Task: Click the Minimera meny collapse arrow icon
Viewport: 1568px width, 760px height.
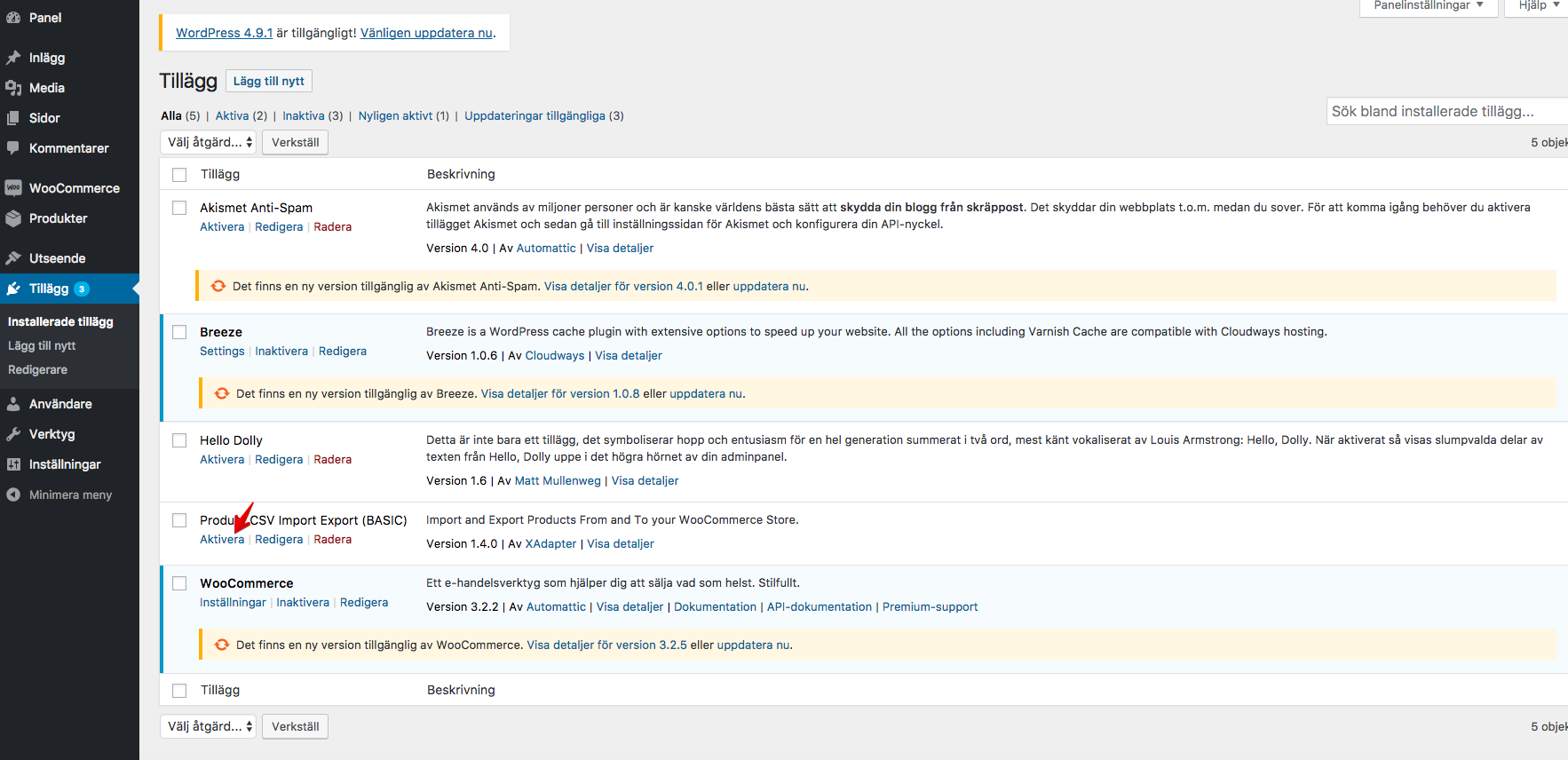Action: [x=13, y=495]
